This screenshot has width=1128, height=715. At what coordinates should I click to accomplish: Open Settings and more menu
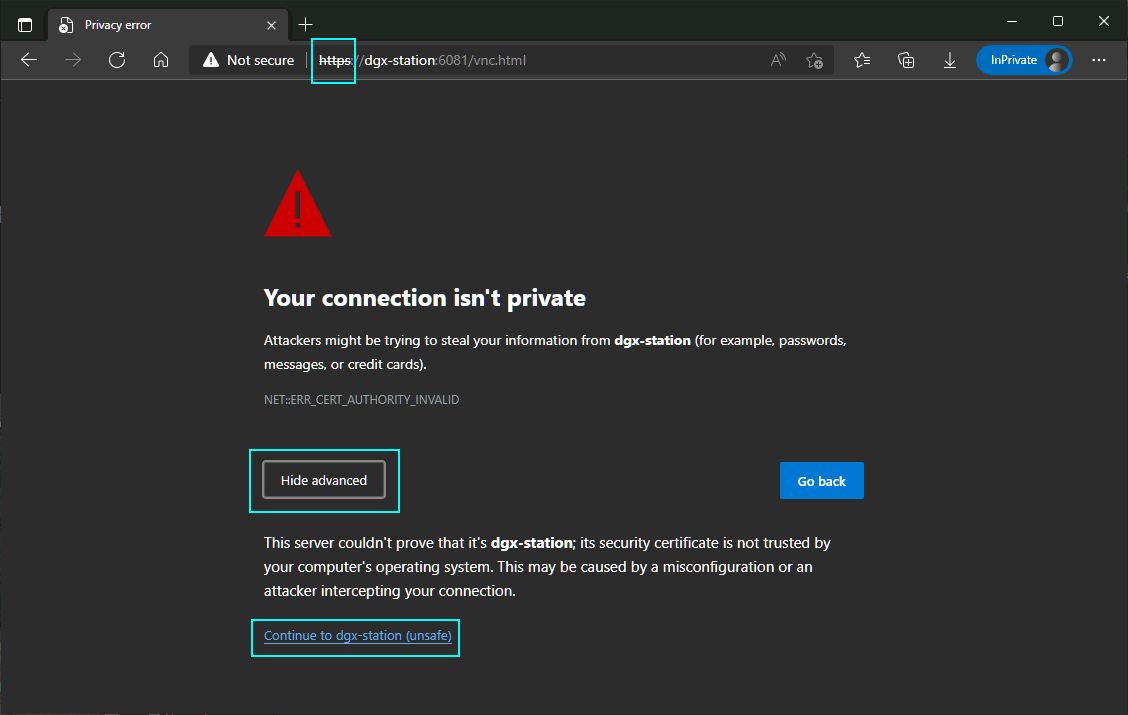tap(1099, 60)
